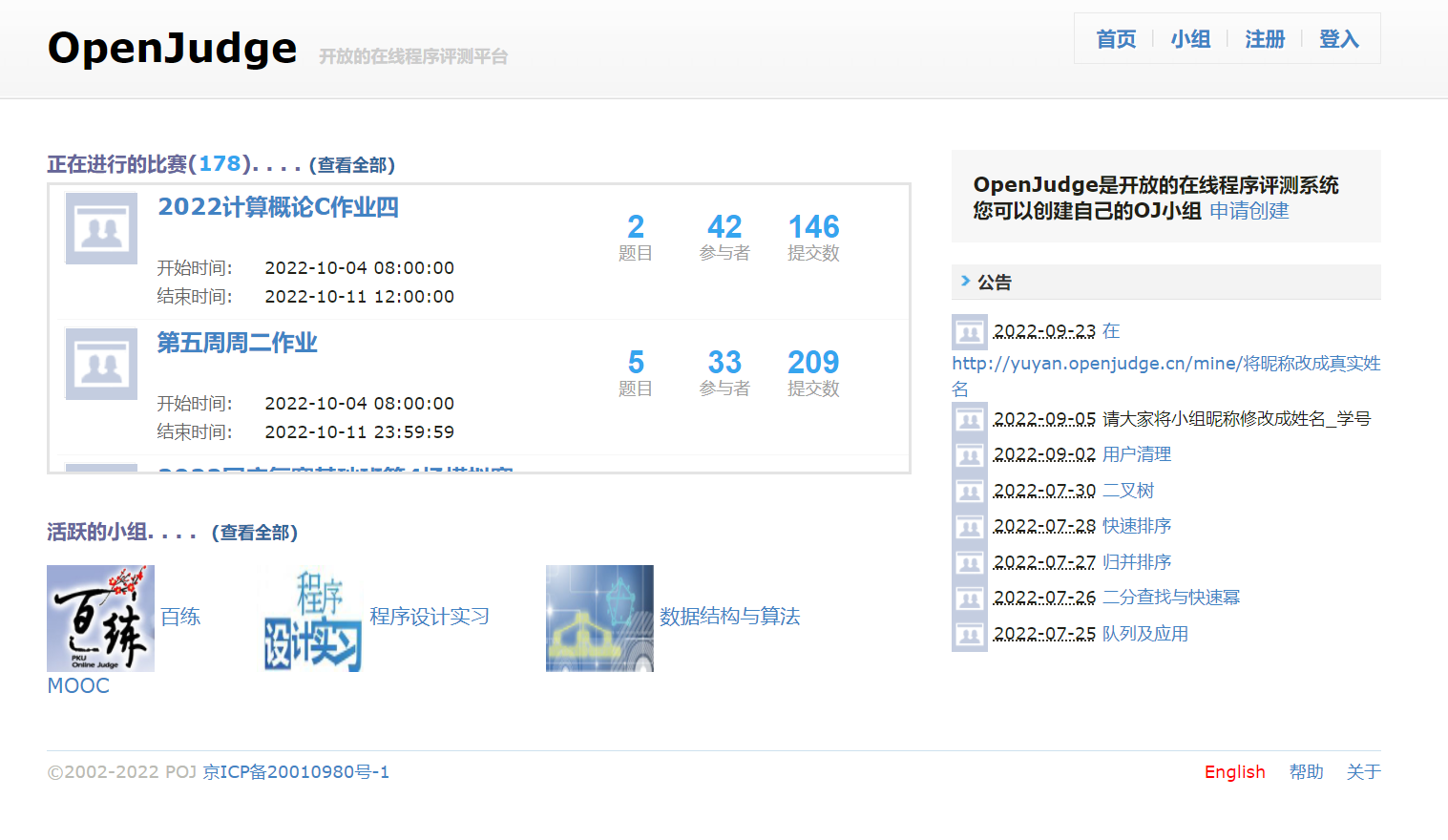Click group avatar icon of 2022计算概论C作业四
Viewport: 1448px width, 840px height.
click(101, 228)
